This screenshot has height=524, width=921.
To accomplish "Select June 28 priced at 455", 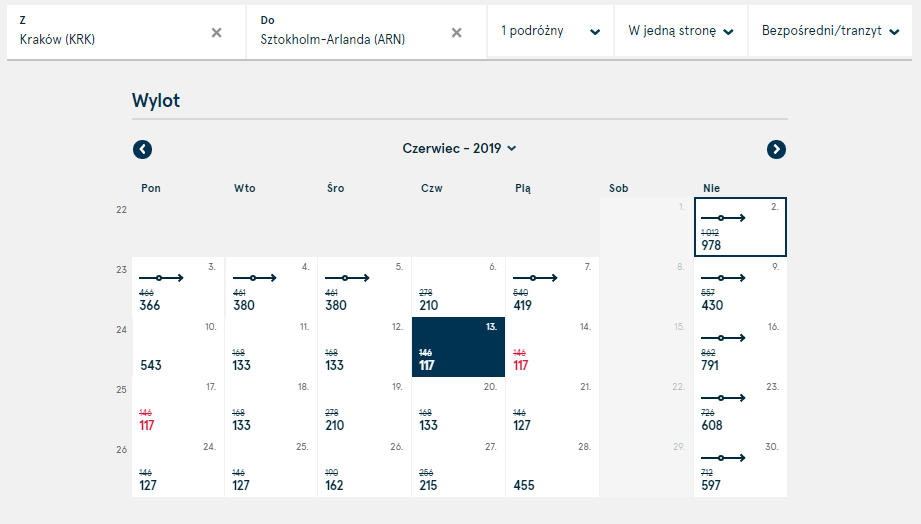I will pyautogui.click(x=552, y=467).
